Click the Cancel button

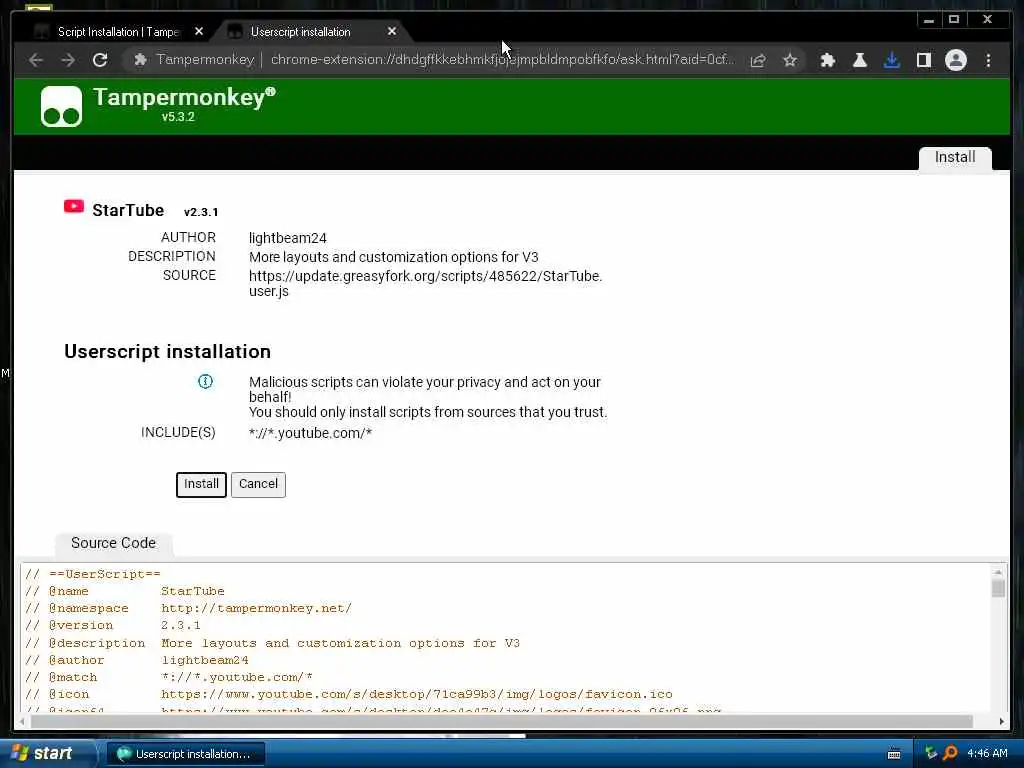[x=258, y=485]
